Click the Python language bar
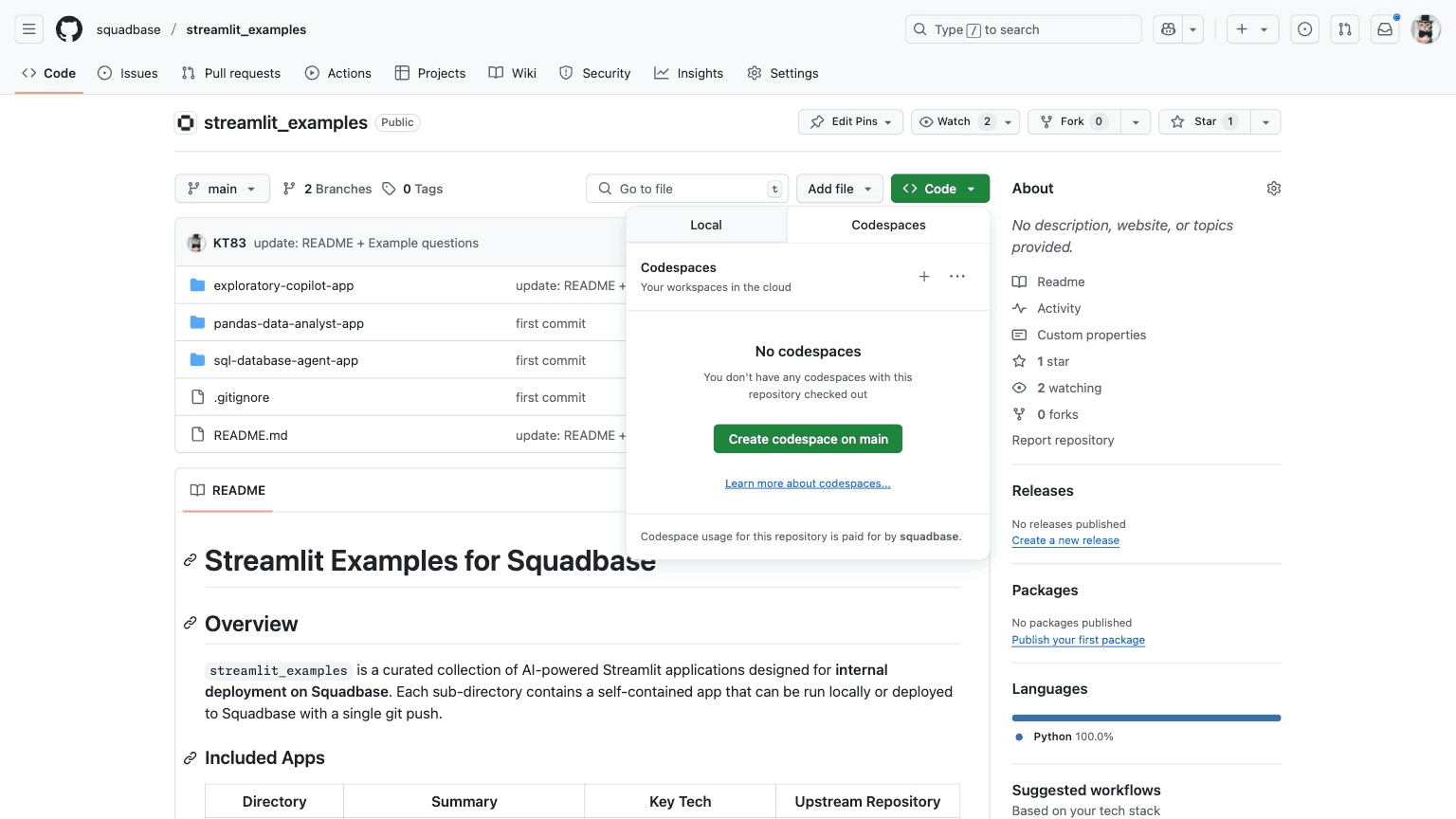The image size is (1456, 819). 1145,718
